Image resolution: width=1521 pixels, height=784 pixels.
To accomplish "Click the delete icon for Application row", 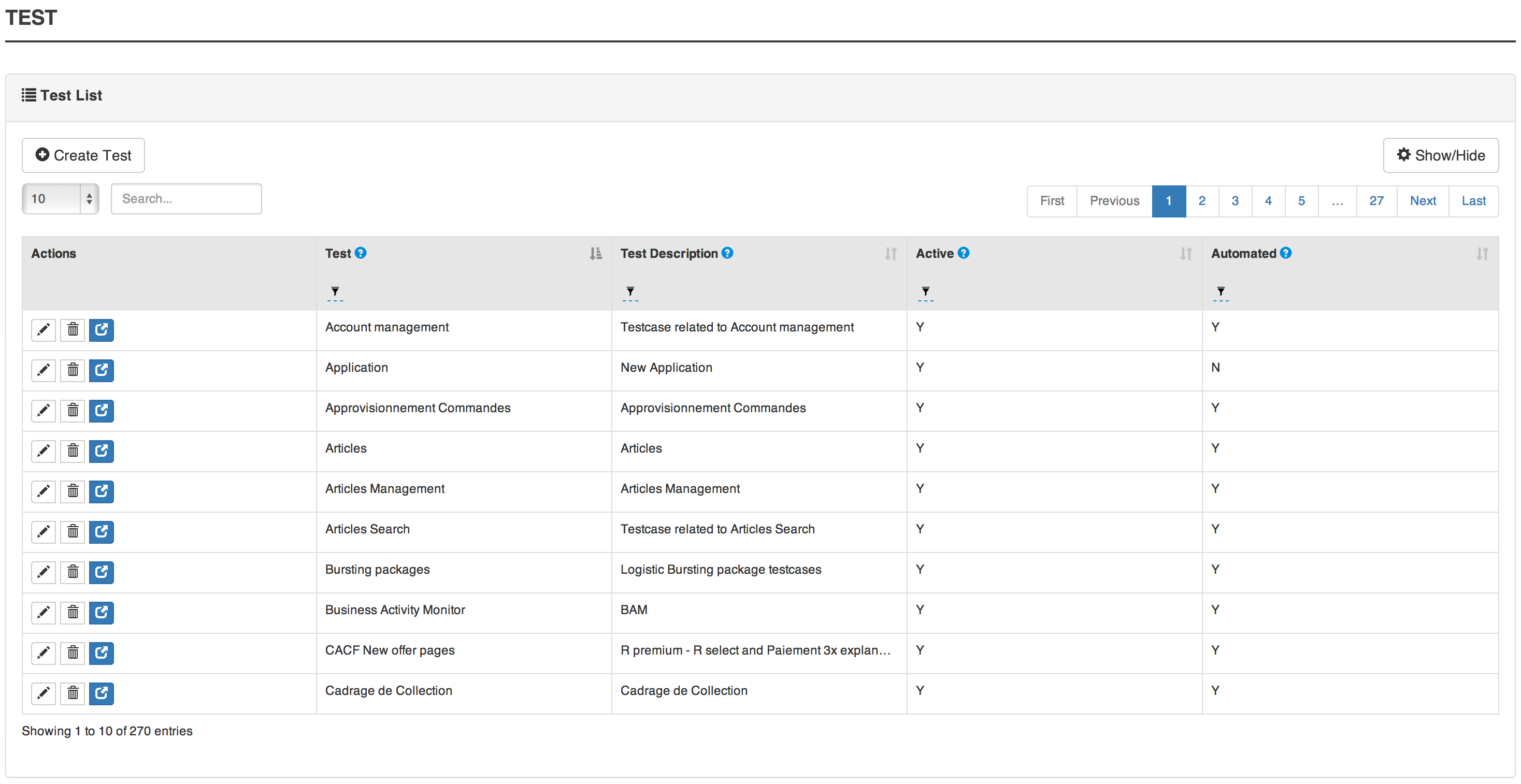I will point(73,368).
